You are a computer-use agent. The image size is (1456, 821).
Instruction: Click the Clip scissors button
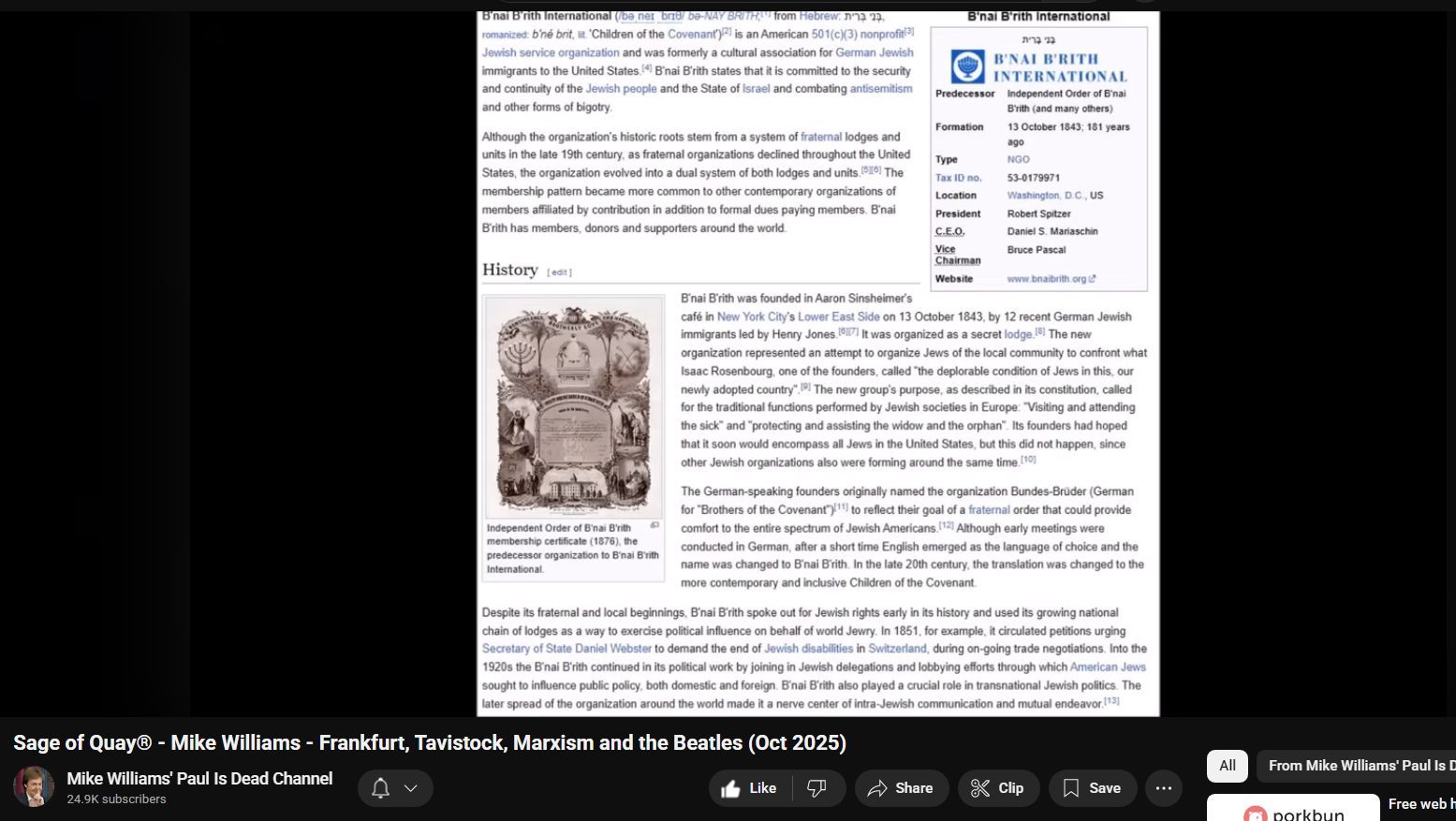(x=997, y=788)
